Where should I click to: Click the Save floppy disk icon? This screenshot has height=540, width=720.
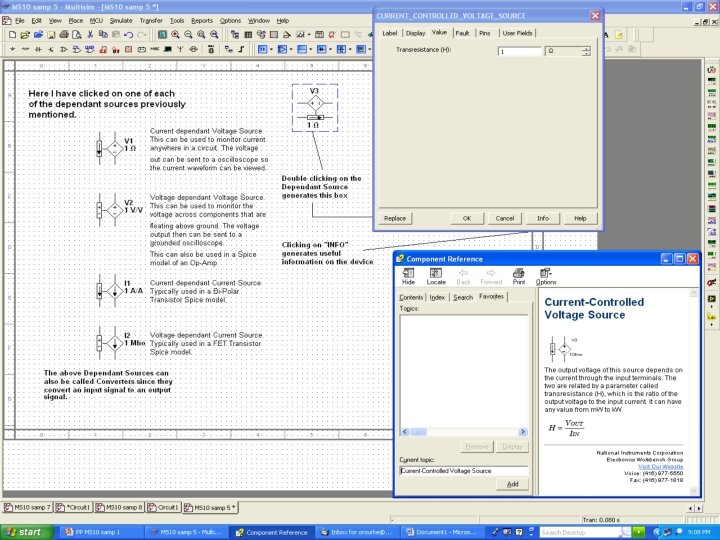tap(51, 34)
